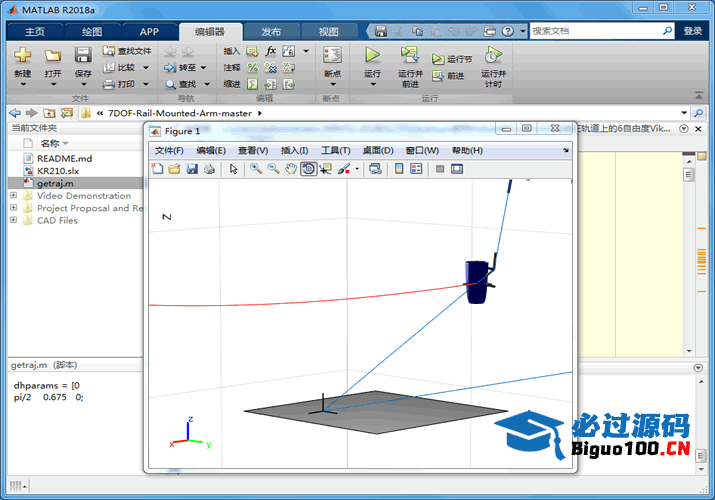This screenshot has height=500, width=715.
Task: Activate the Pan hand tool
Action: [290, 169]
